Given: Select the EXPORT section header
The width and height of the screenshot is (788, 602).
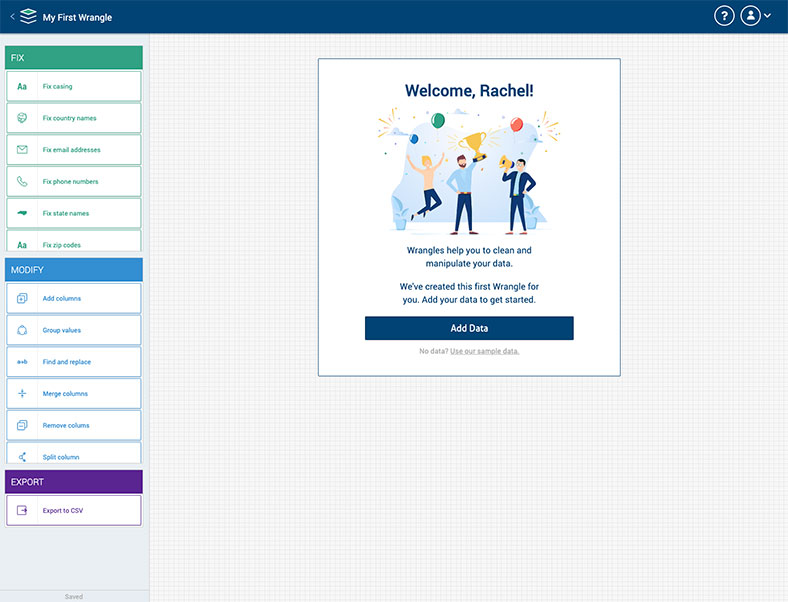Looking at the screenshot, I should point(74,482).
